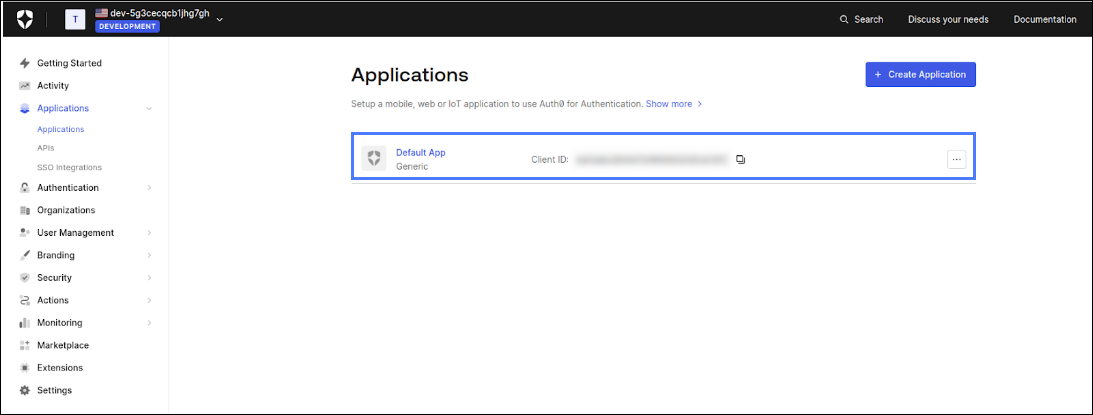Open the Default App link
Screen dimensions: 1093x415
click(x=420, y=152)
